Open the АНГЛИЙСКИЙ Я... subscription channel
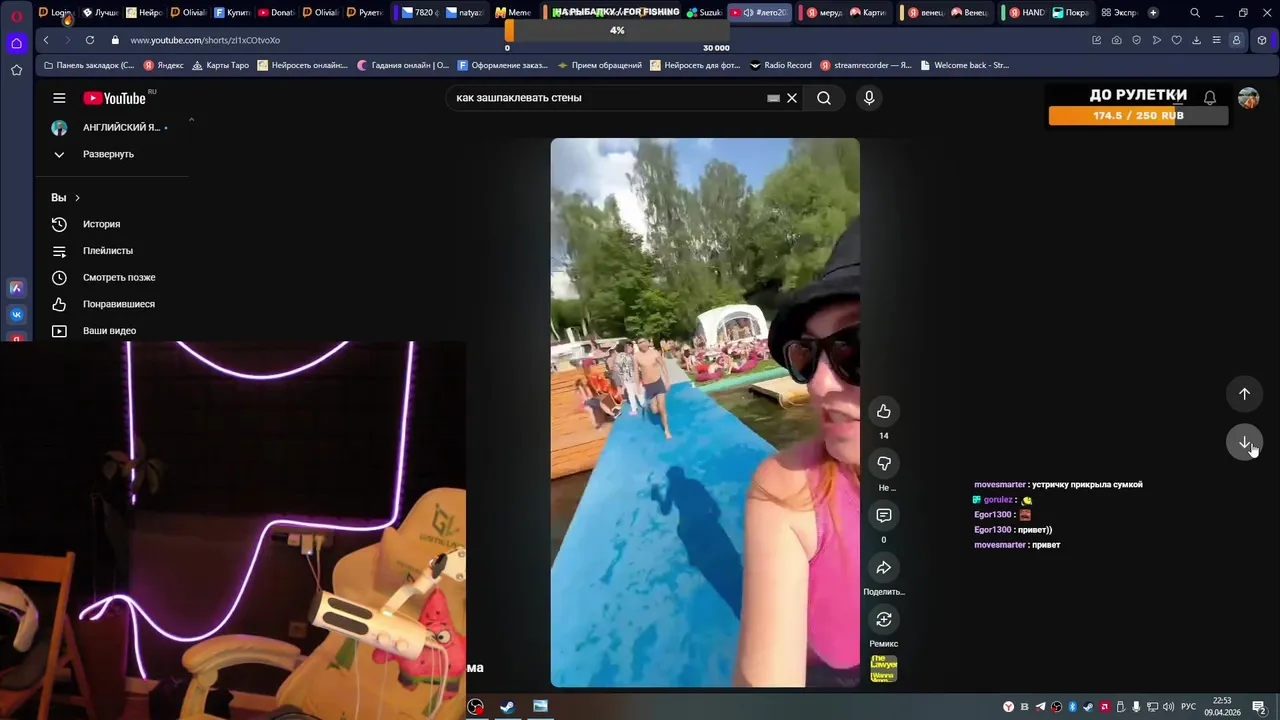The height and width of the screenshot is (720, 1280). tap(119, 128)
